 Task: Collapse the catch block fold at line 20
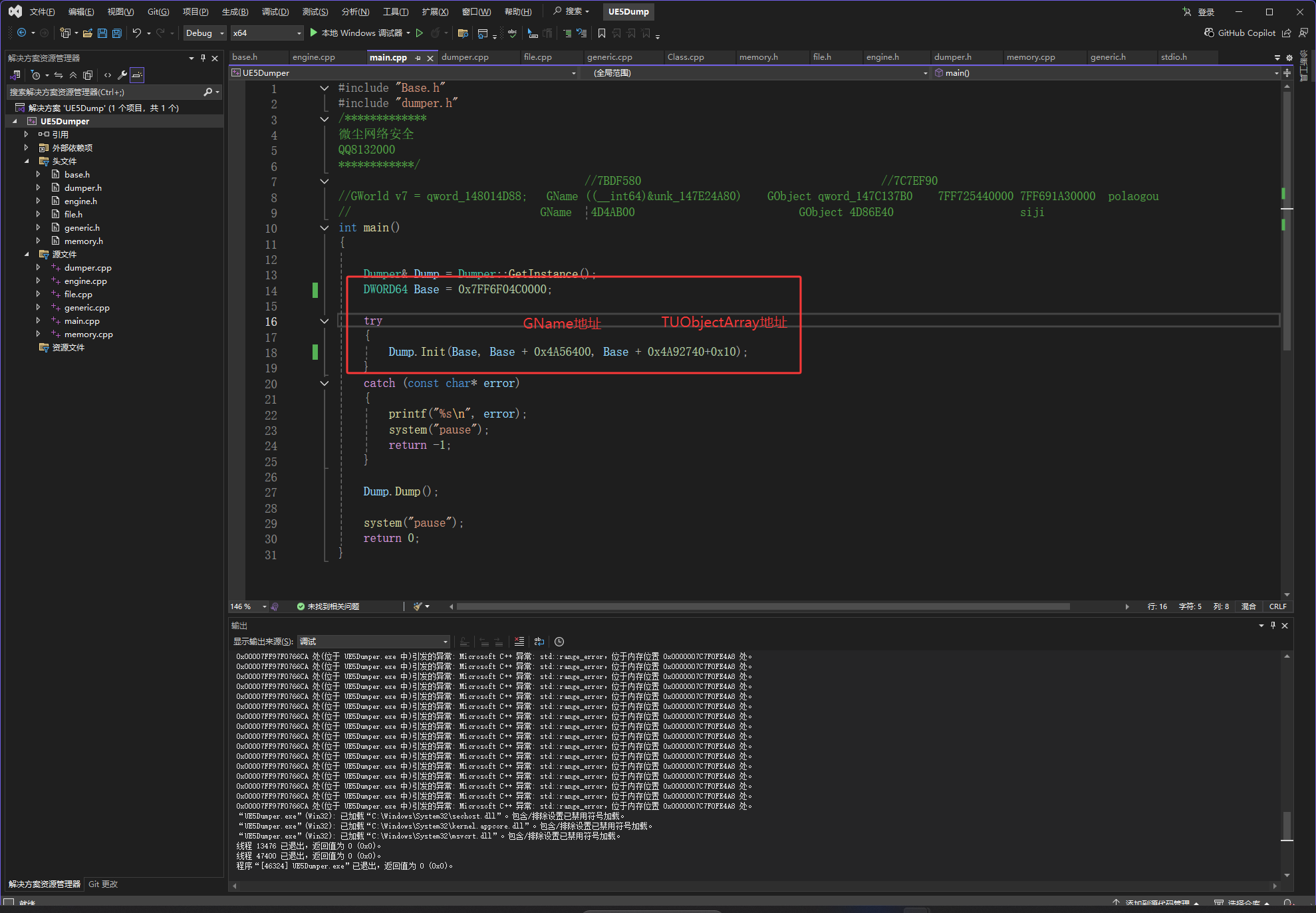[325, 384]
